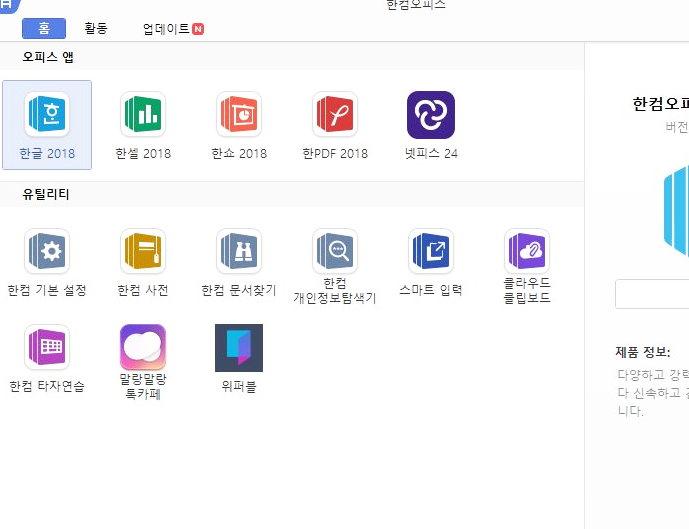Click the large blue Hancom logo in right panel
This screenshot has width=689, height=529.
(x=676, y=210)
